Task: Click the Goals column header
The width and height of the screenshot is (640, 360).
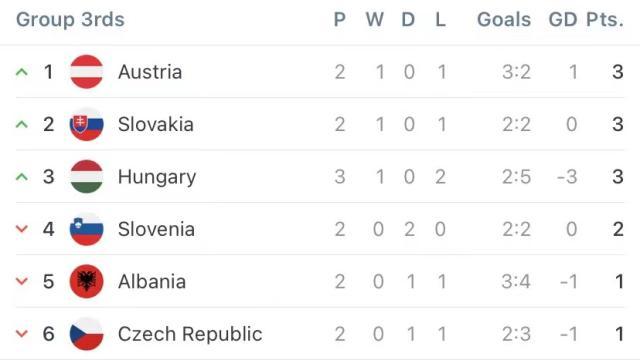Action: point(504,20)
